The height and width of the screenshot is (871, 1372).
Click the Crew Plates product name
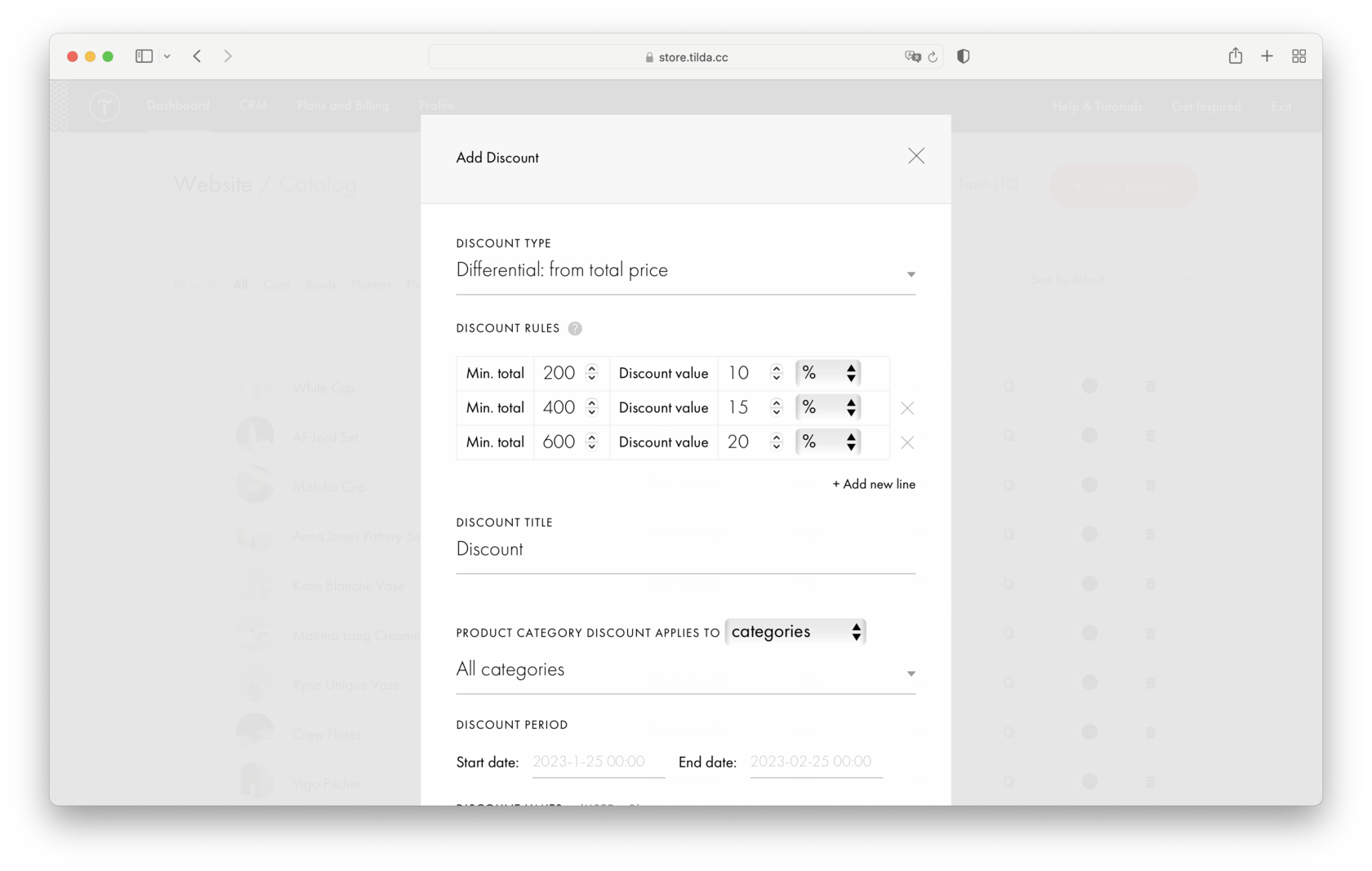coord(327,735)
